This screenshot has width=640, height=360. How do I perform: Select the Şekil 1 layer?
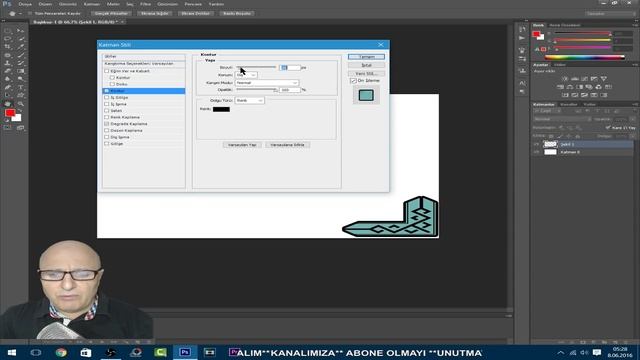(x=583, y=144)
